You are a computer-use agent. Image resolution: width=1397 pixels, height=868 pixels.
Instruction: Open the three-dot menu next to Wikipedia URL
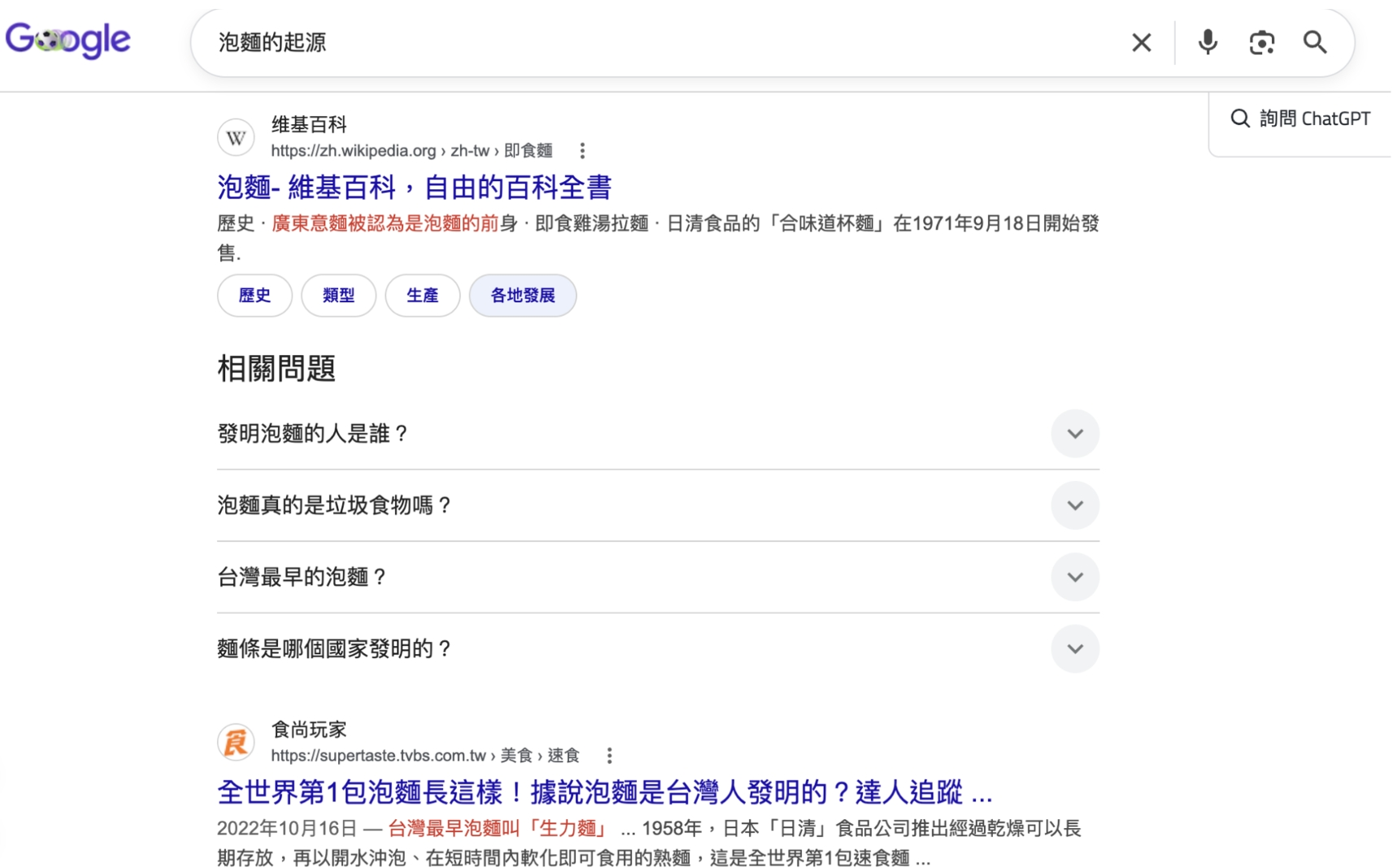click(x=584, y=151)
